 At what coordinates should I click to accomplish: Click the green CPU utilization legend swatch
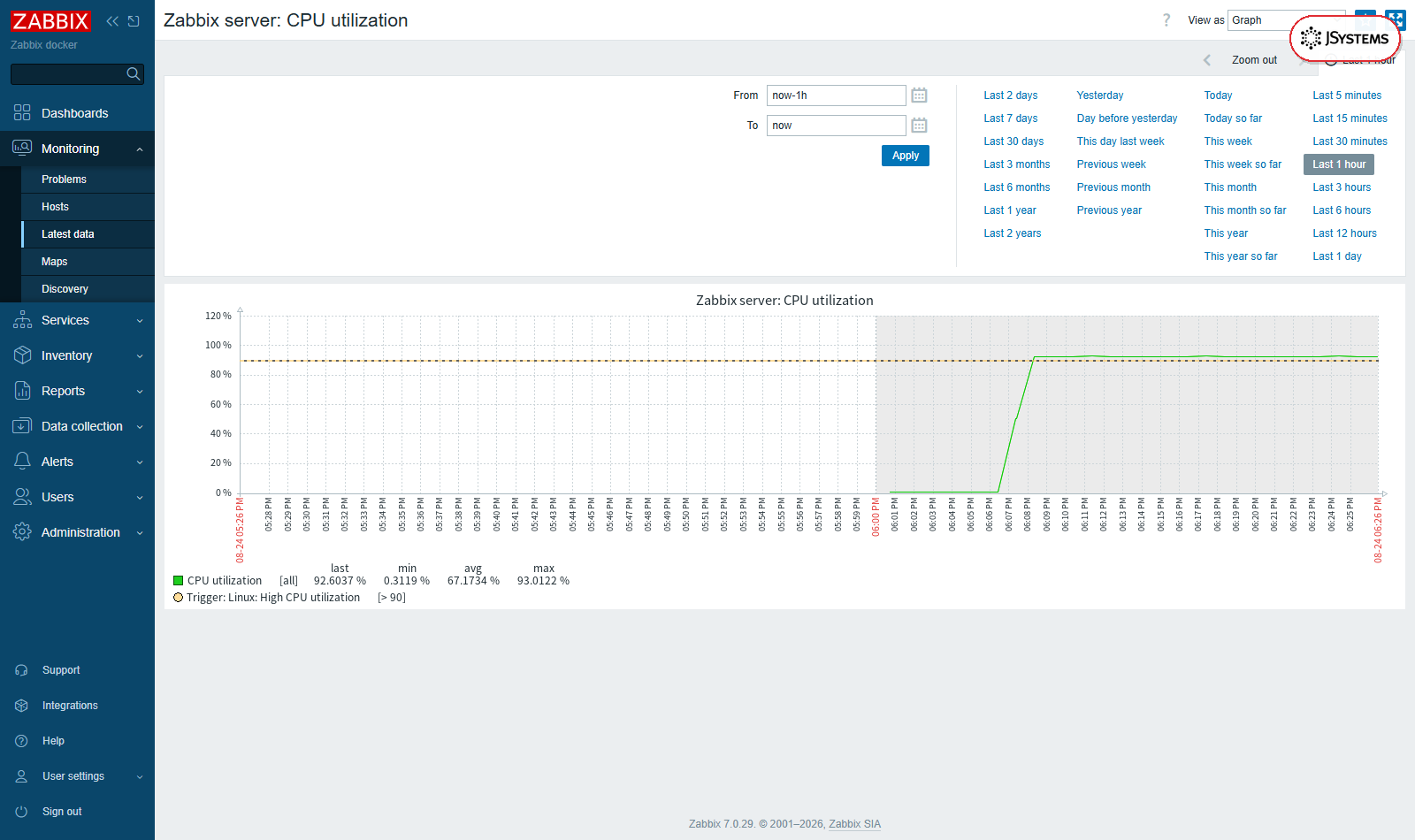178,581
